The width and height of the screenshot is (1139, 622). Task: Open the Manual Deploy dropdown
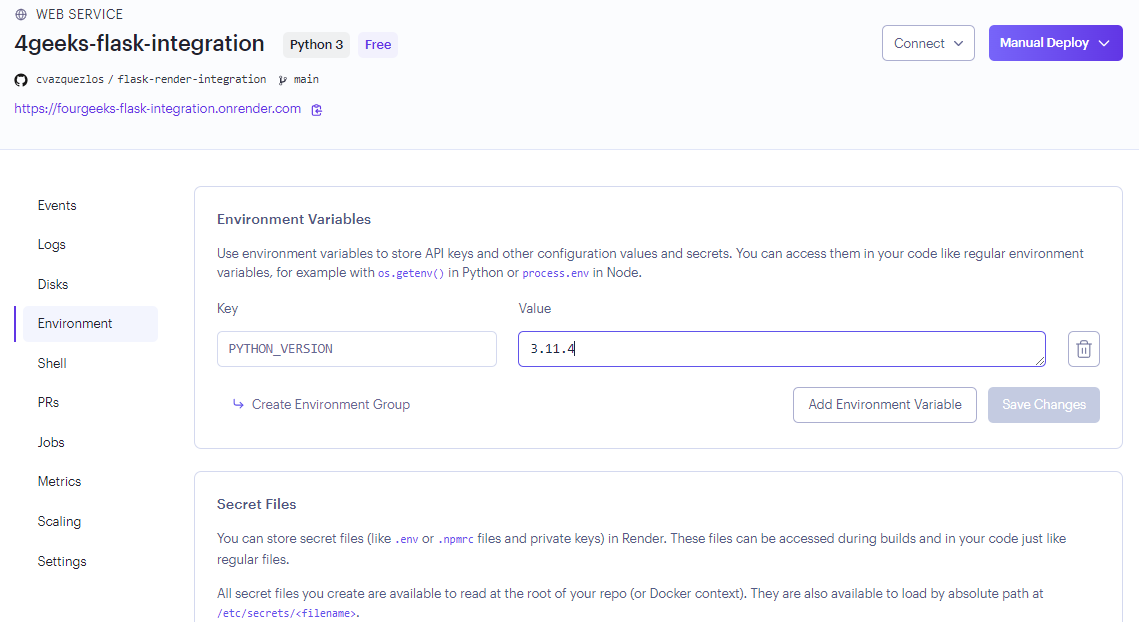pos(1055,43)
